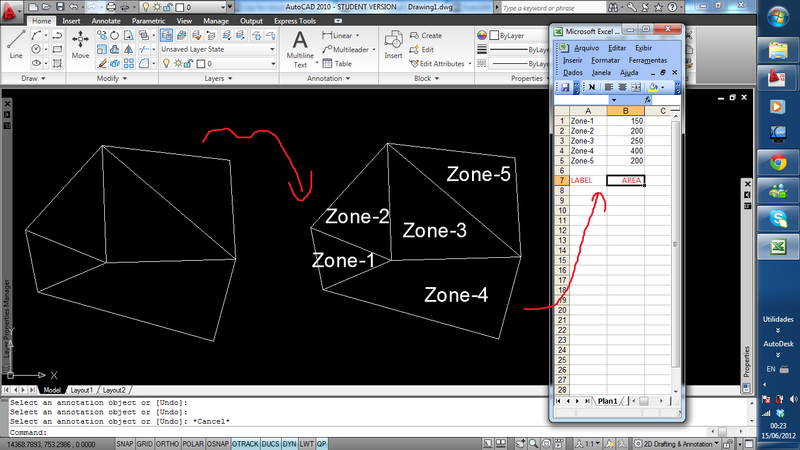
Task: Expand the Modify panel flyout
Action: [112, 78]
